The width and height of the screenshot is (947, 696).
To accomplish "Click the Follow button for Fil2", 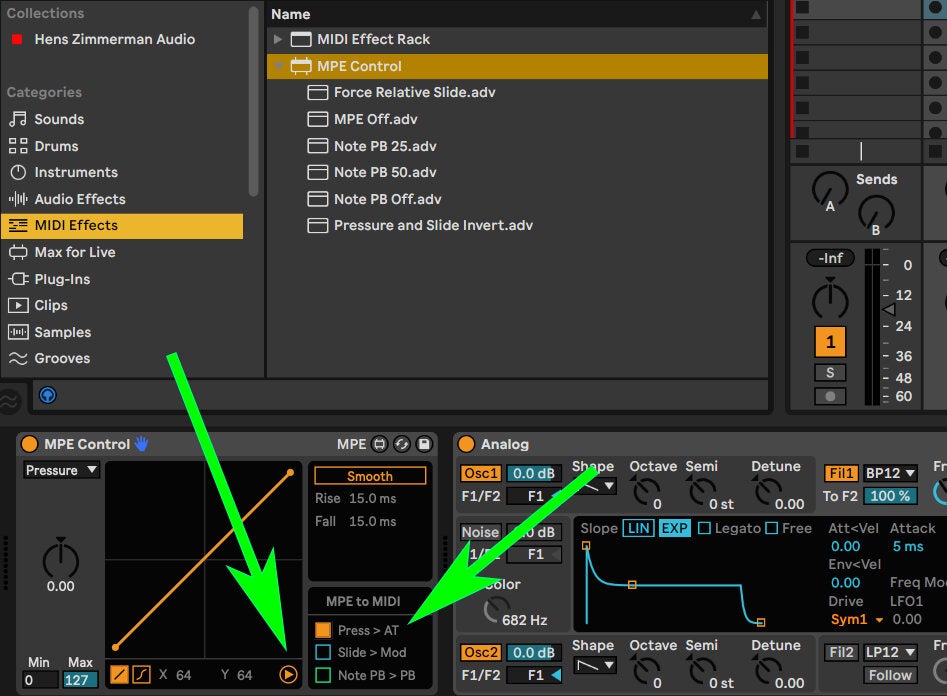I will tap(889, 676).
